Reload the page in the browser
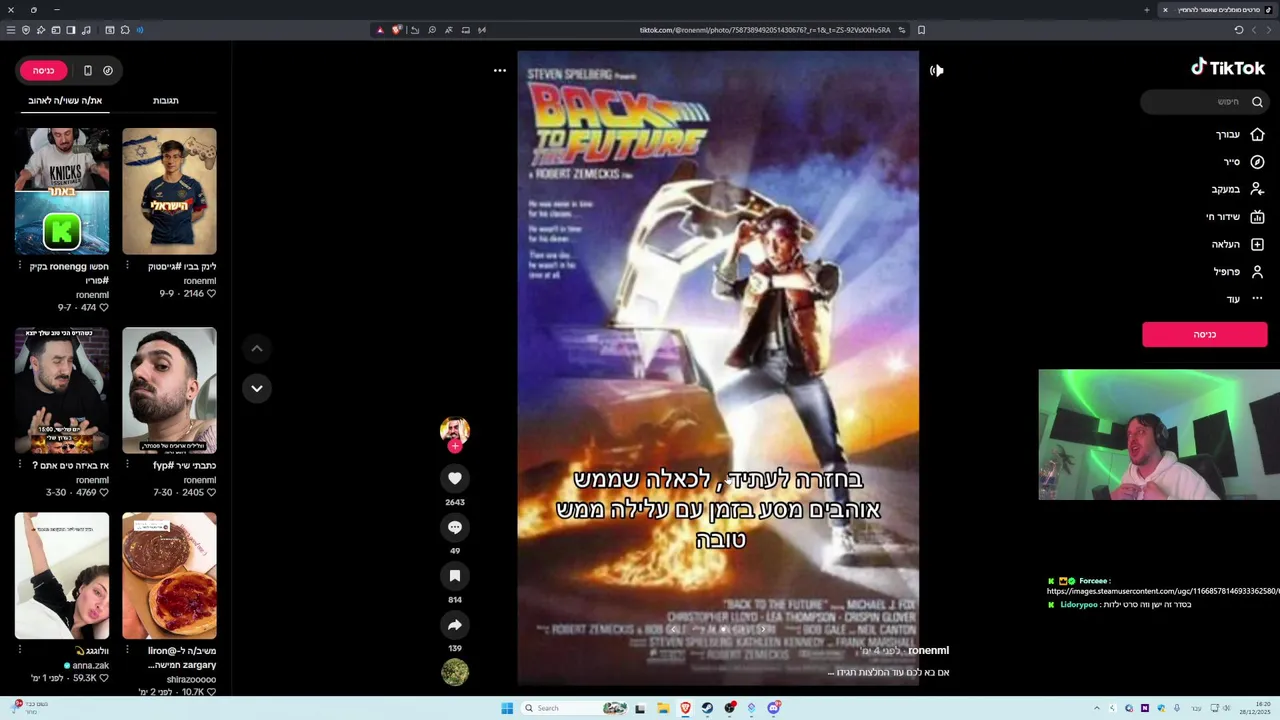The height and width of the screenshot is (720, 1280). coord(1238,30)
